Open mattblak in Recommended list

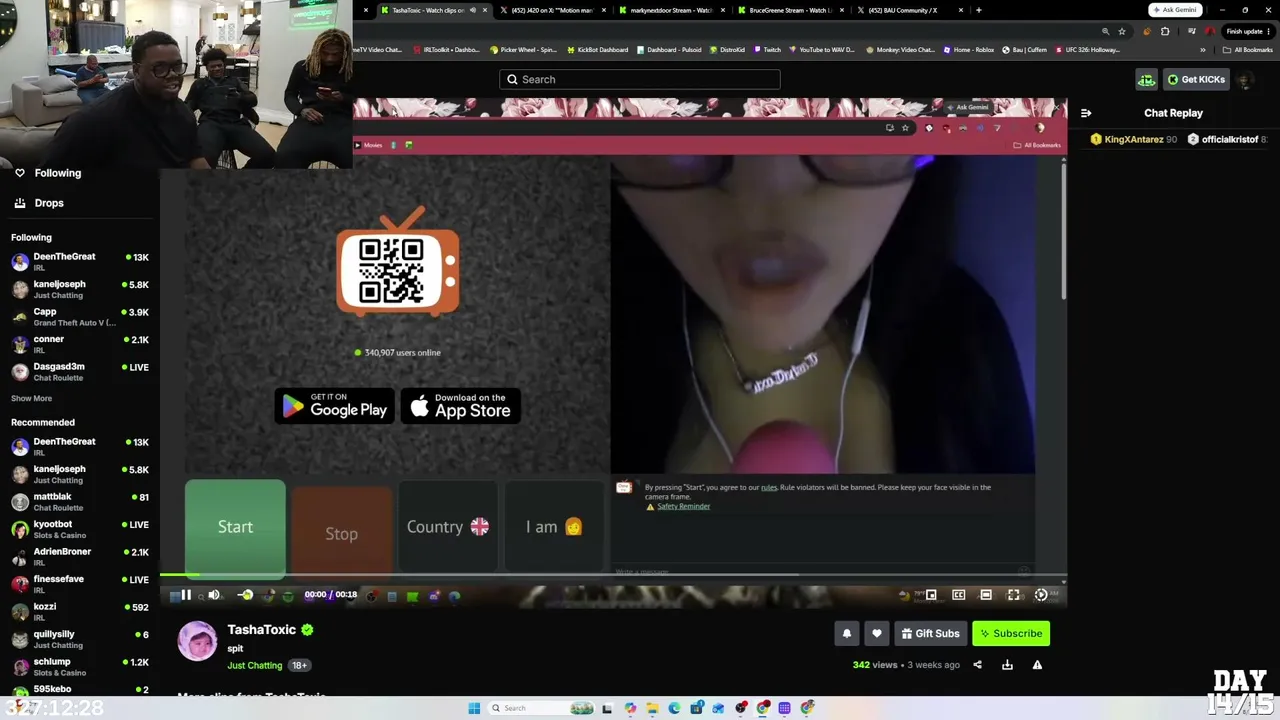80,502
